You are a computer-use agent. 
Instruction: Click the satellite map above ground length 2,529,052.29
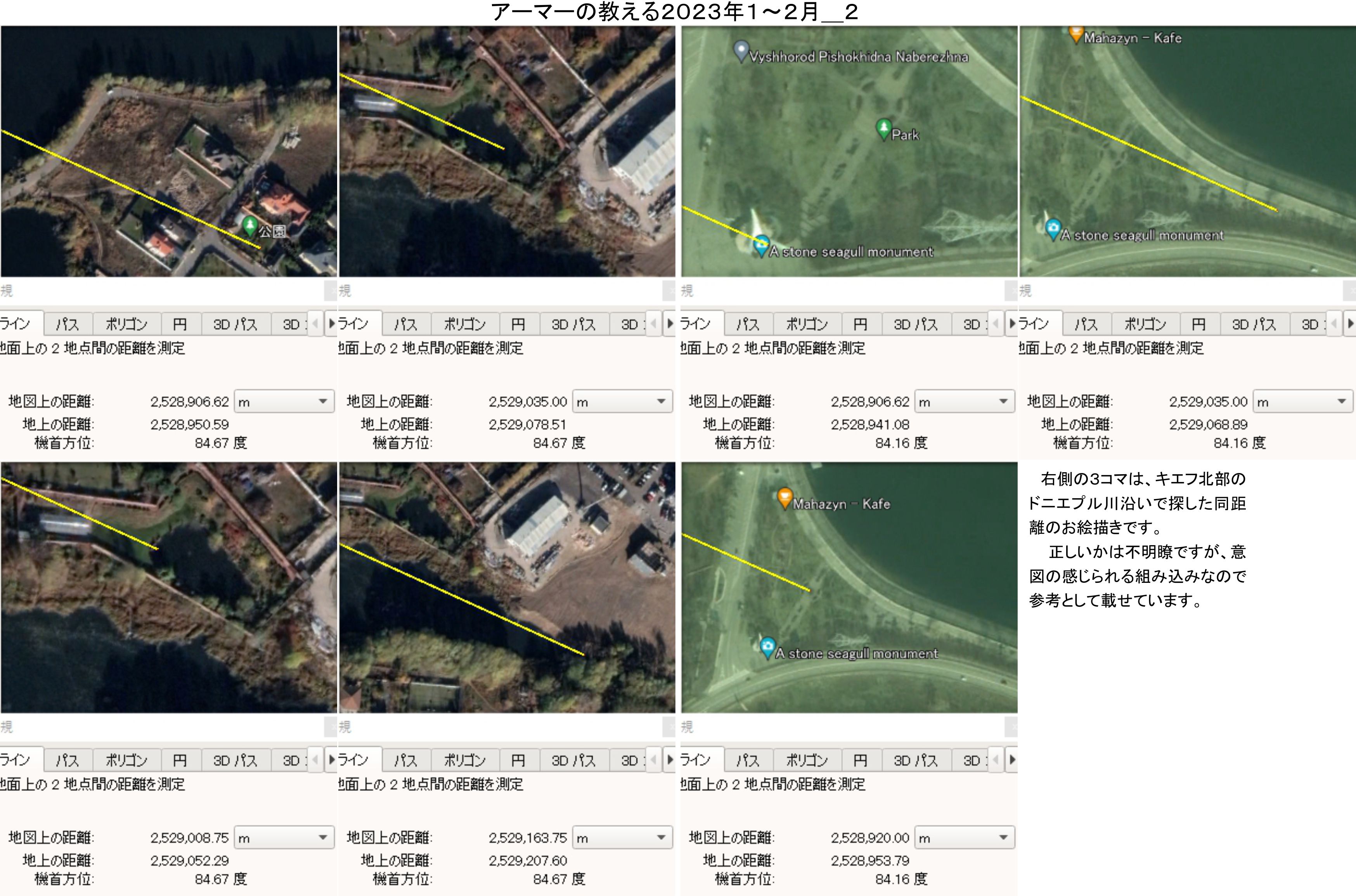pos(169,588)
